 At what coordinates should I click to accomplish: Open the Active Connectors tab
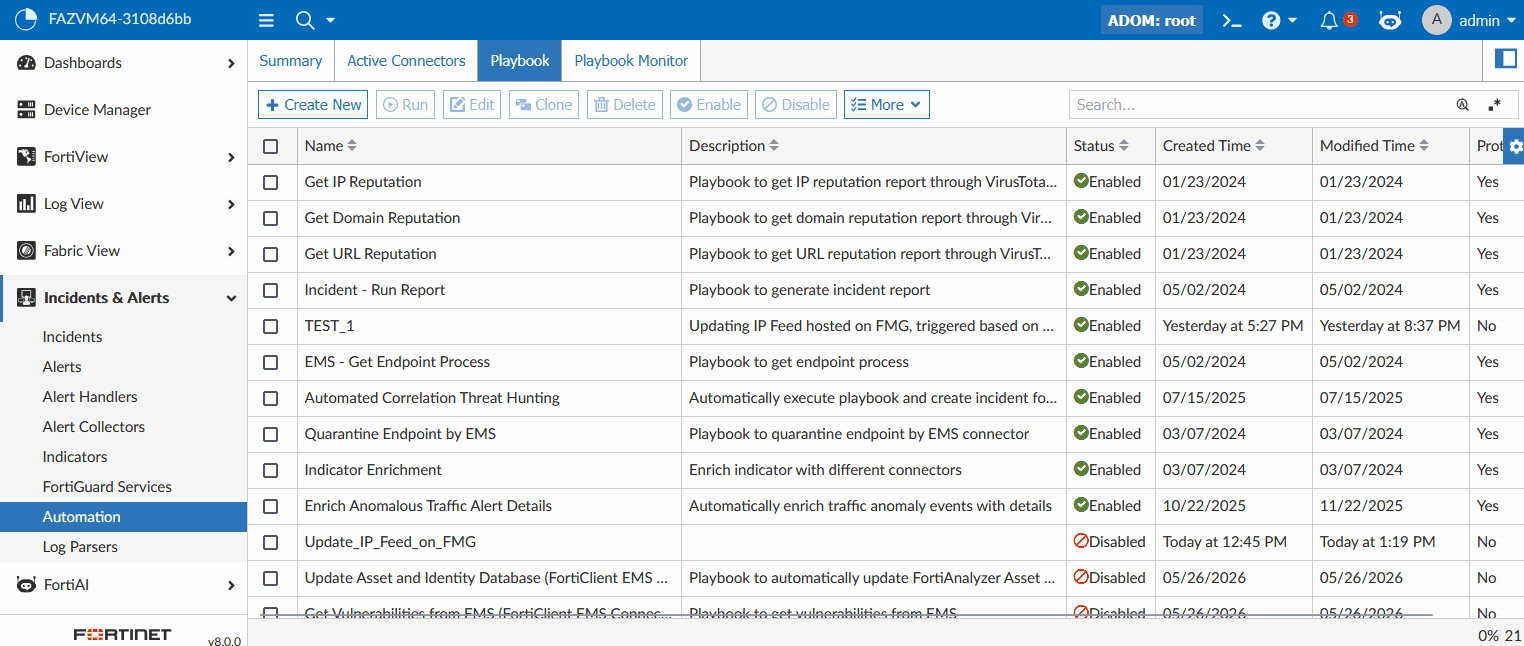406,61
